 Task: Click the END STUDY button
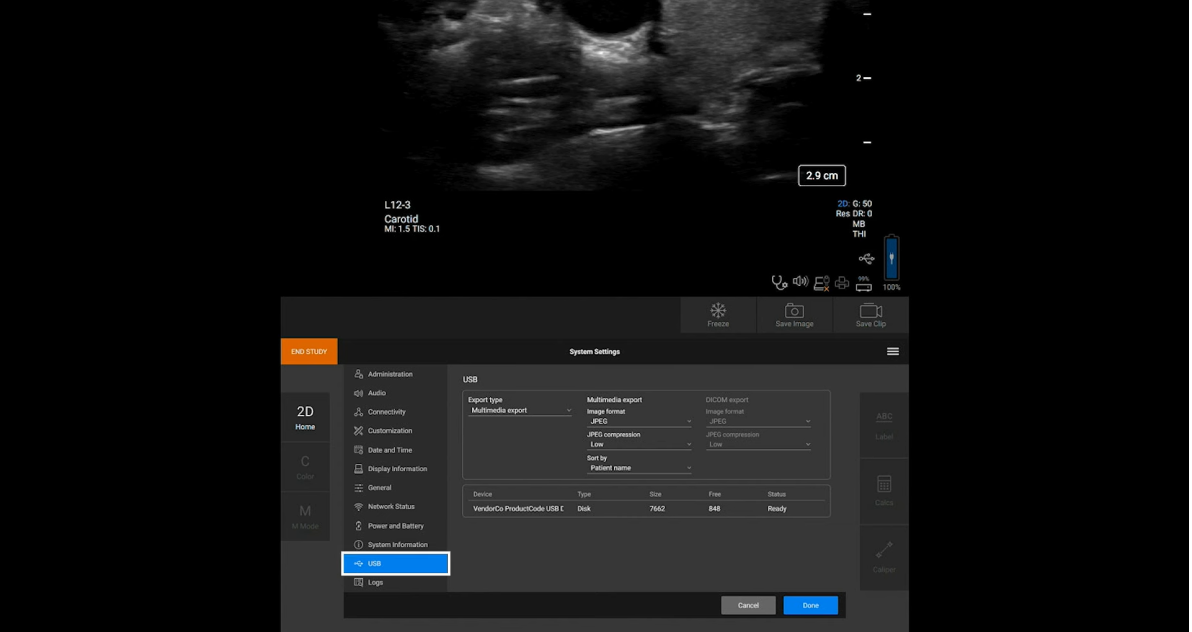(x=308, y=351)
